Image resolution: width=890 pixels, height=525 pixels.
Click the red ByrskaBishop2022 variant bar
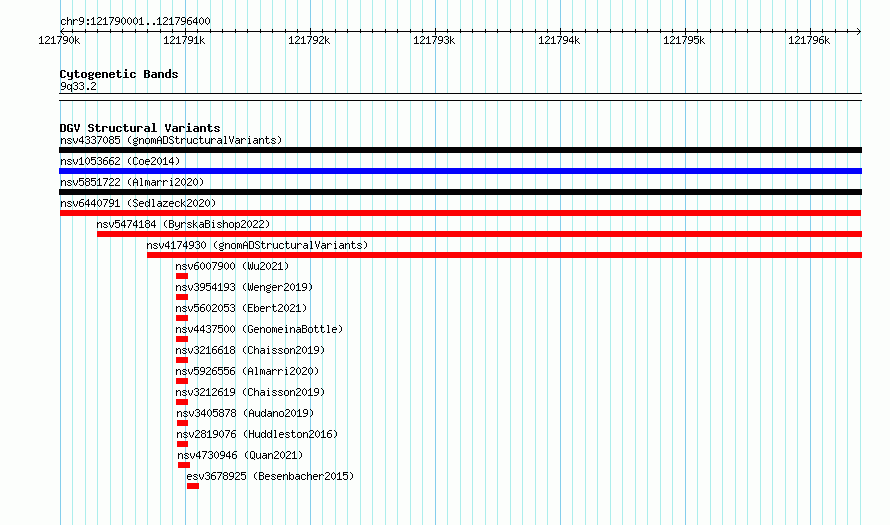pos(480,234)
